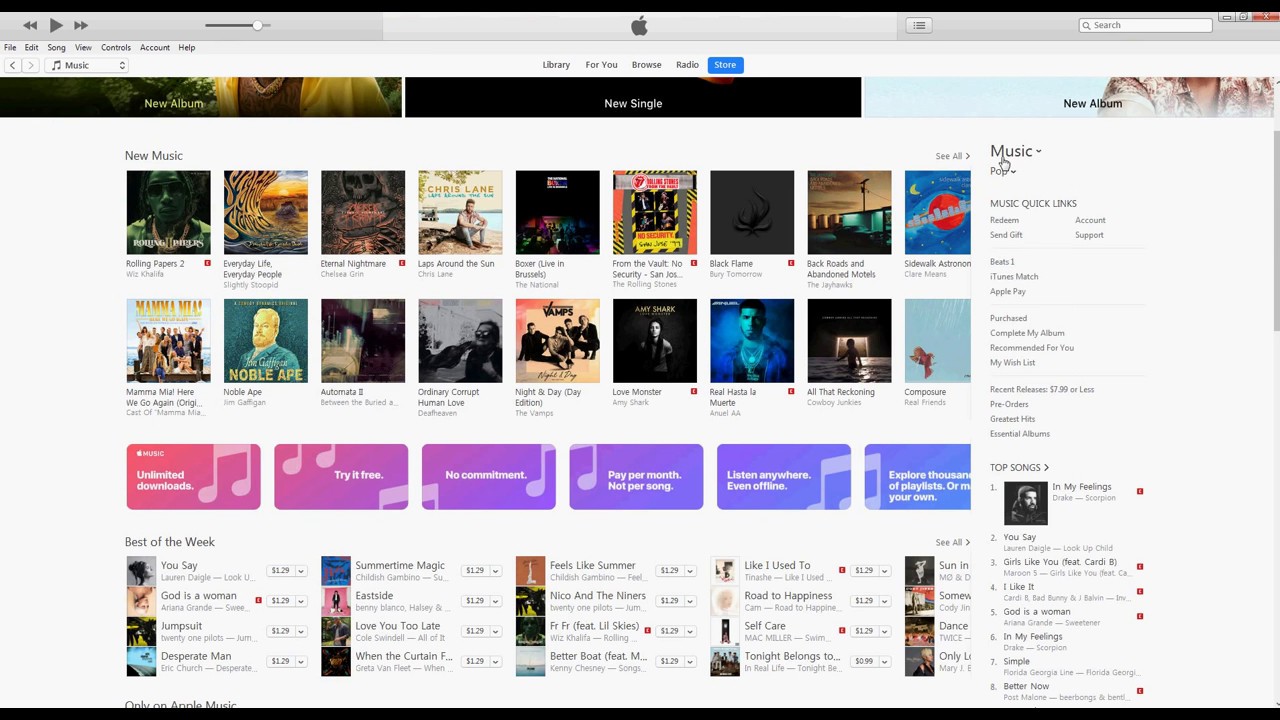This screenshot has height=720, width=1280.
Task: Click the Next track fast-forward button
Action: coord(81,25)
